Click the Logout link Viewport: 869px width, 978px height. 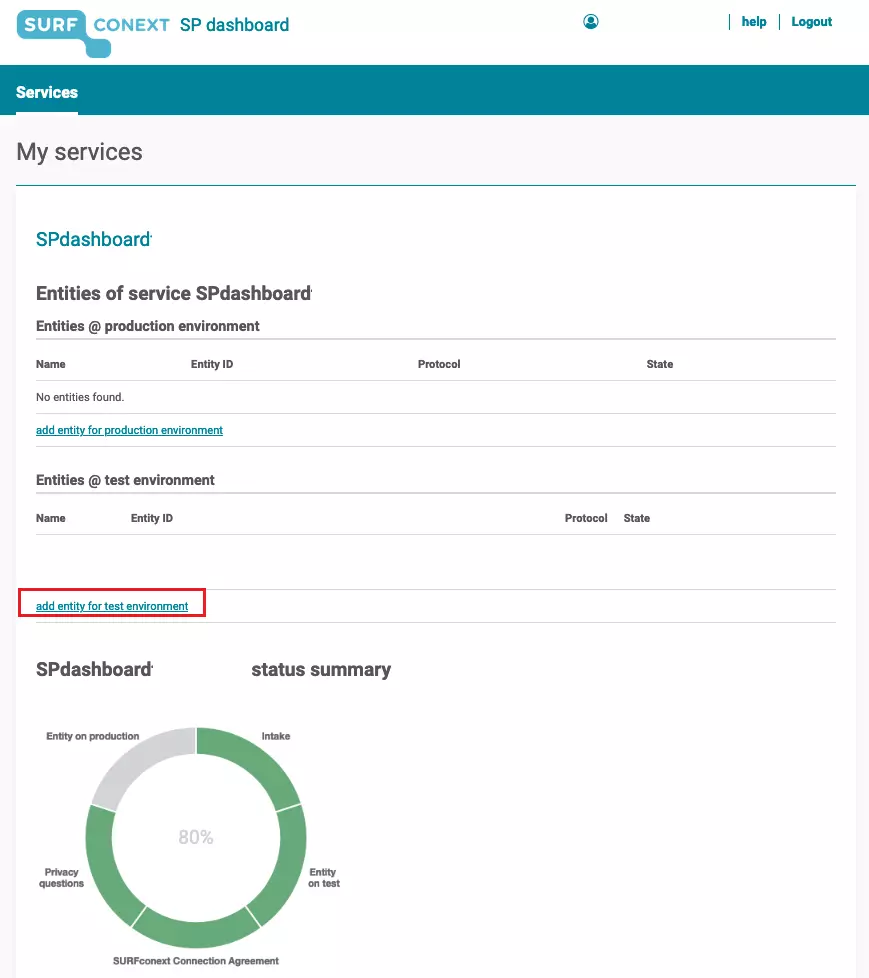[811, 22]
